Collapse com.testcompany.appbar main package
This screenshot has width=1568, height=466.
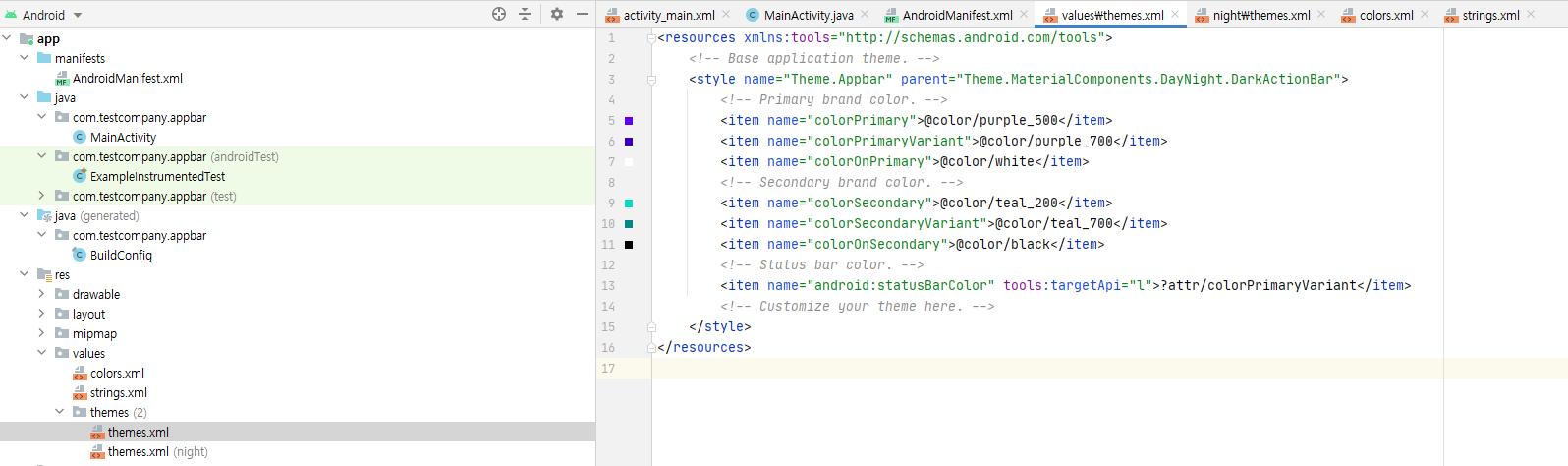pos(42,117)
